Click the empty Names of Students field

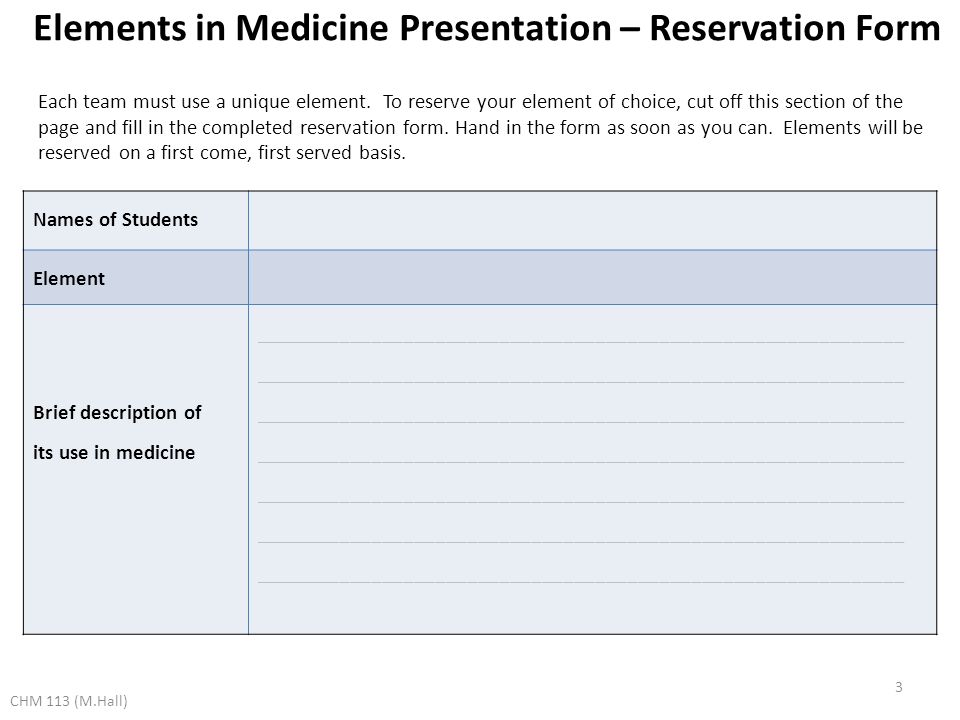(x=592, y=220)
